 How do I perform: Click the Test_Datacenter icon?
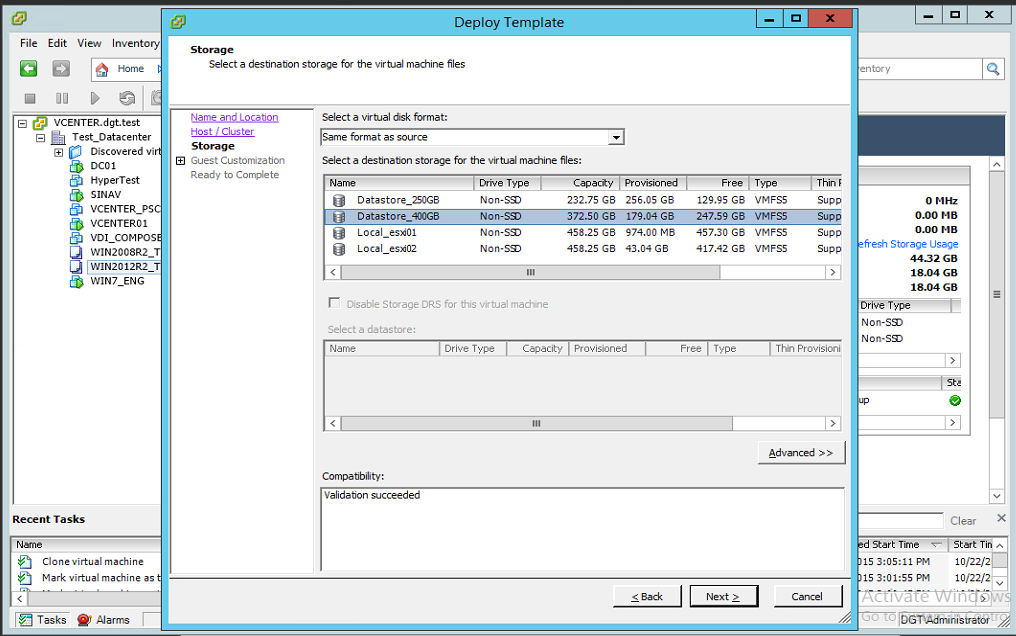[x=58, y=137]
